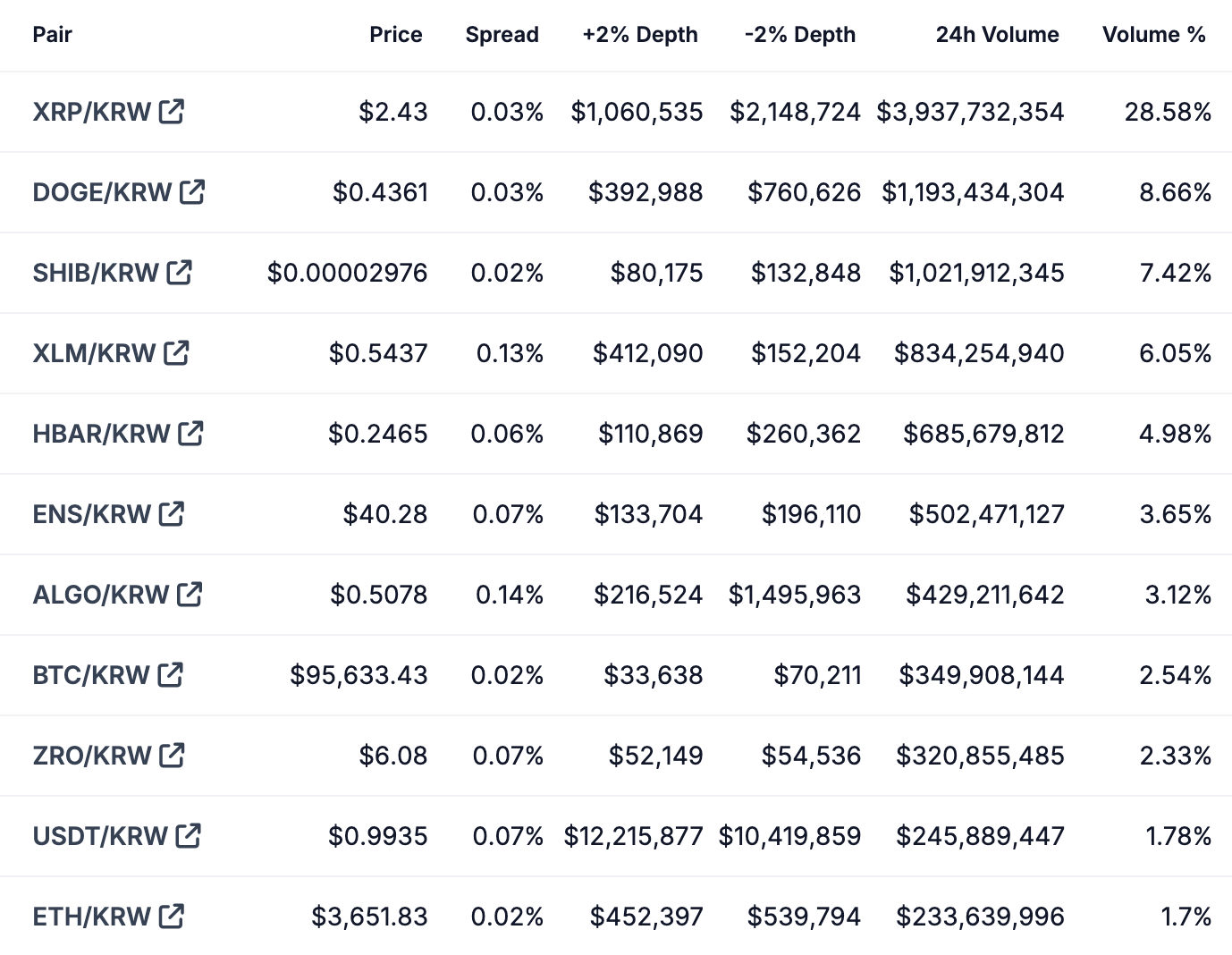1232x955 pixels.
Task: Click the HBAR/KRW external link icon
Action: coord(190,433)
